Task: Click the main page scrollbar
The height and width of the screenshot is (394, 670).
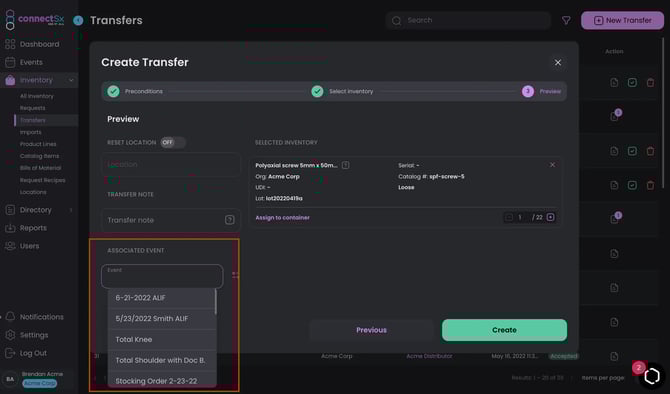Action: point(663,113)
